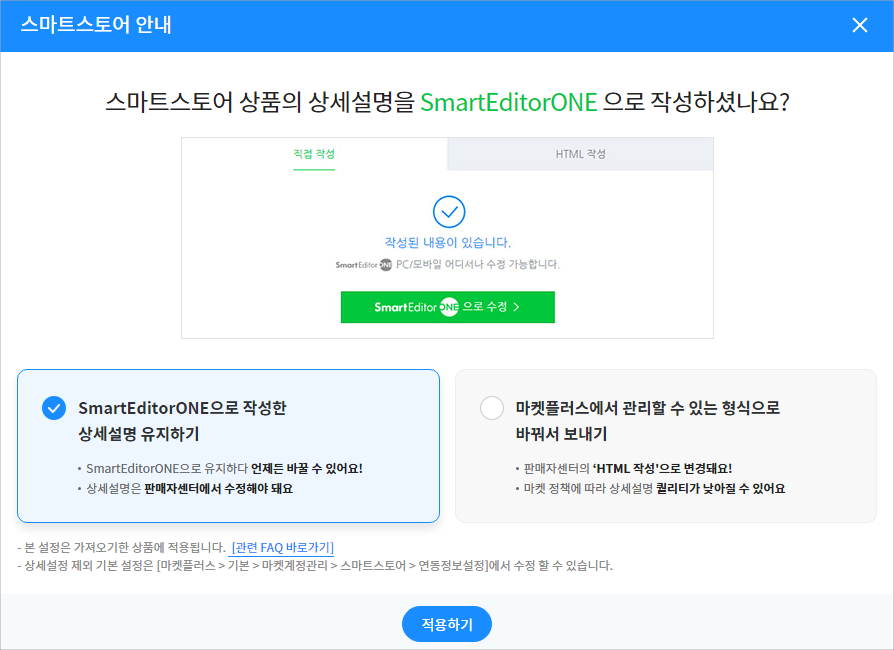Switch to the HTML 작성 tab
Image resolution: width=894 pixels, height=650 pixels.
coord(580,154)
